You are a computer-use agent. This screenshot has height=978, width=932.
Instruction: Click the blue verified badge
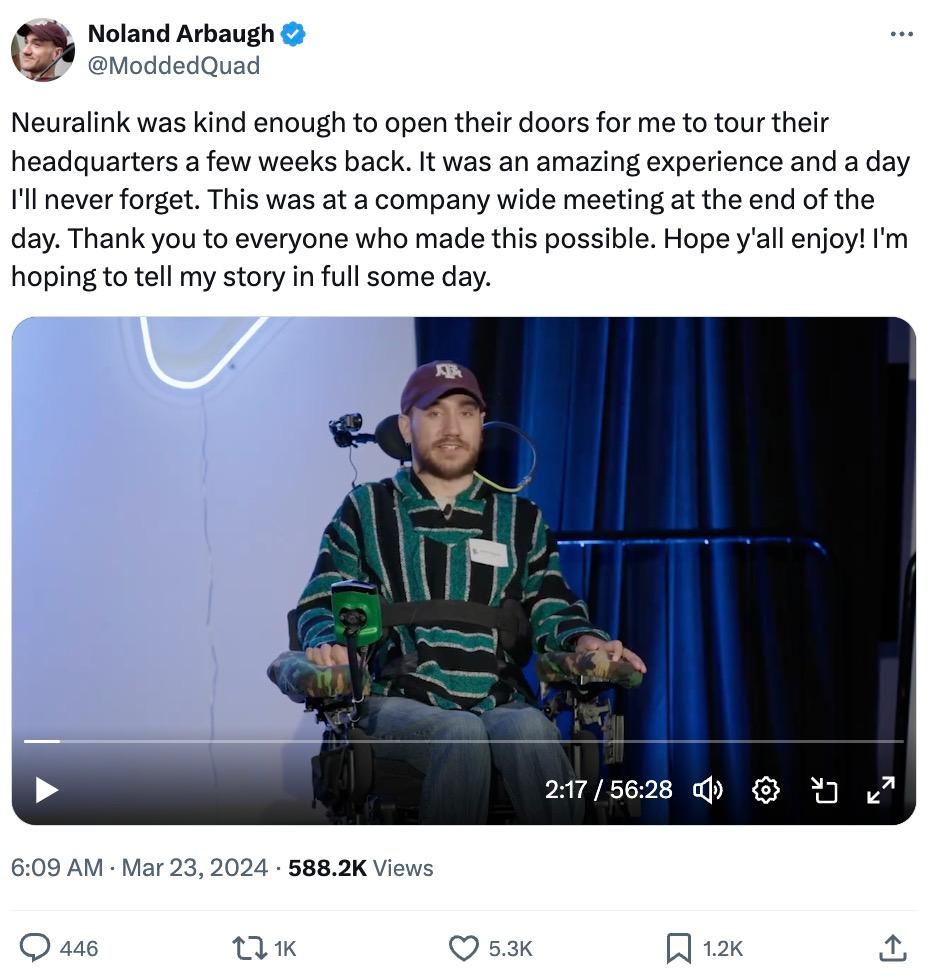click(x=293, y=34)
